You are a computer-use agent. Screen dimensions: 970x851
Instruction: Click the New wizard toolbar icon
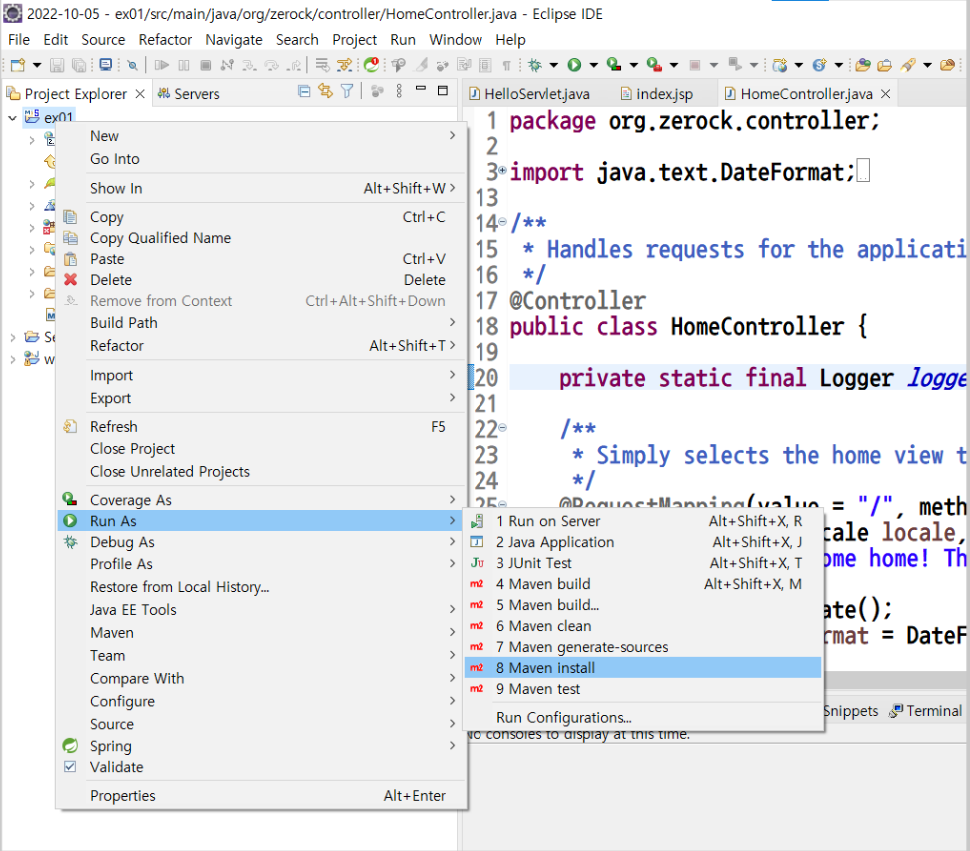point(18,65)
